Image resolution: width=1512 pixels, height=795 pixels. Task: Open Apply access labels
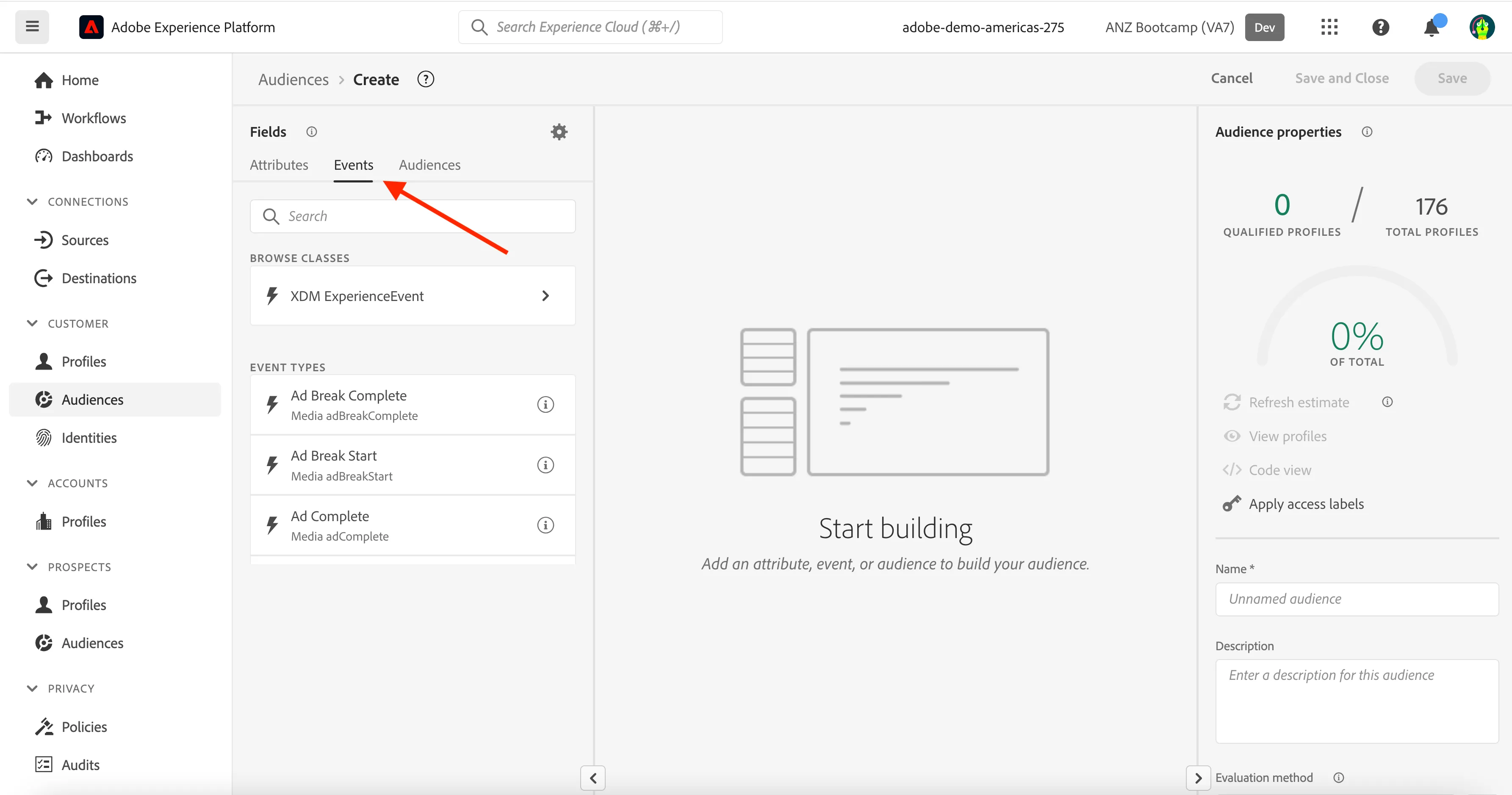pyautogui.click(x=1293, y=504)
